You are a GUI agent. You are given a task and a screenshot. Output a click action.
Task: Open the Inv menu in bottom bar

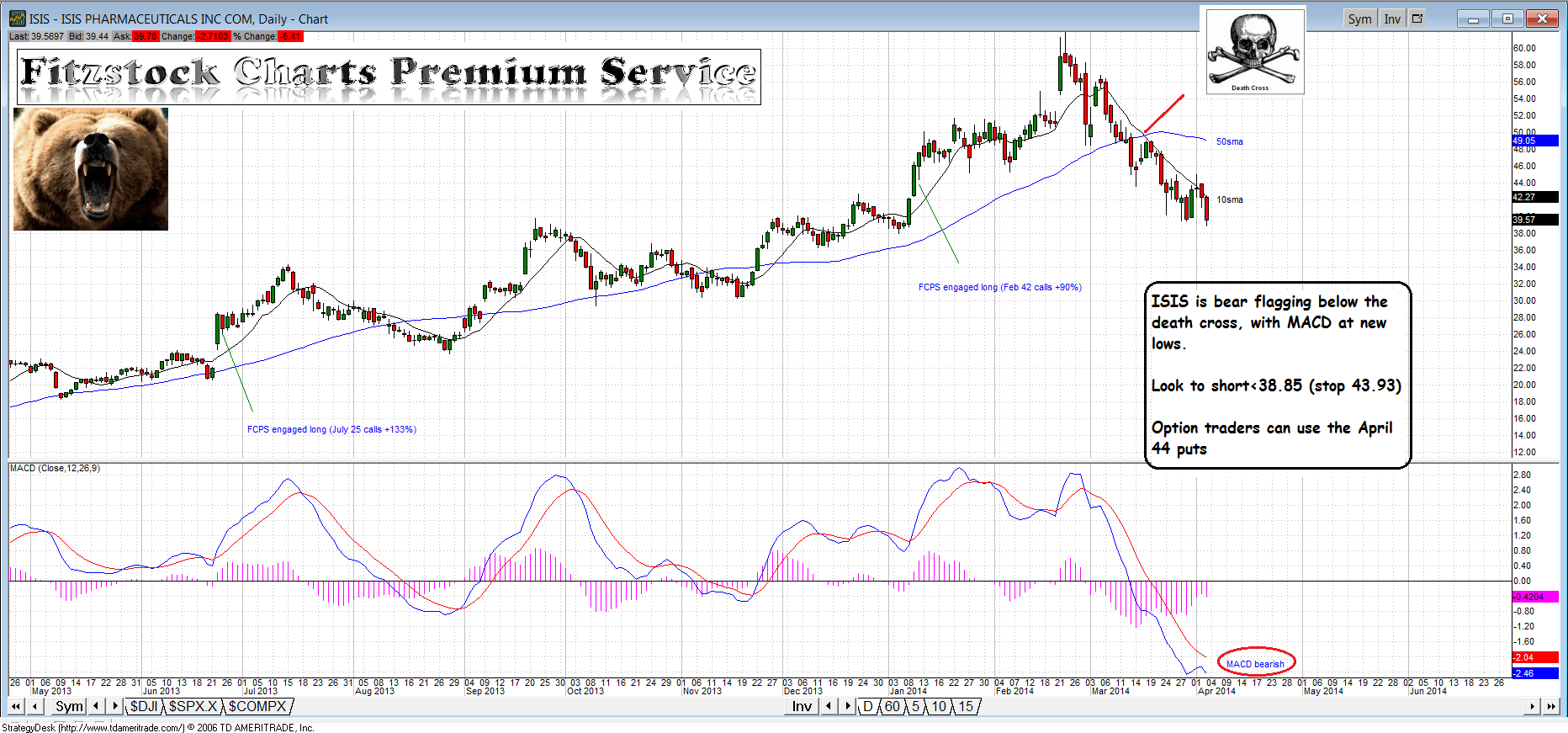click(x=802, y=707)
